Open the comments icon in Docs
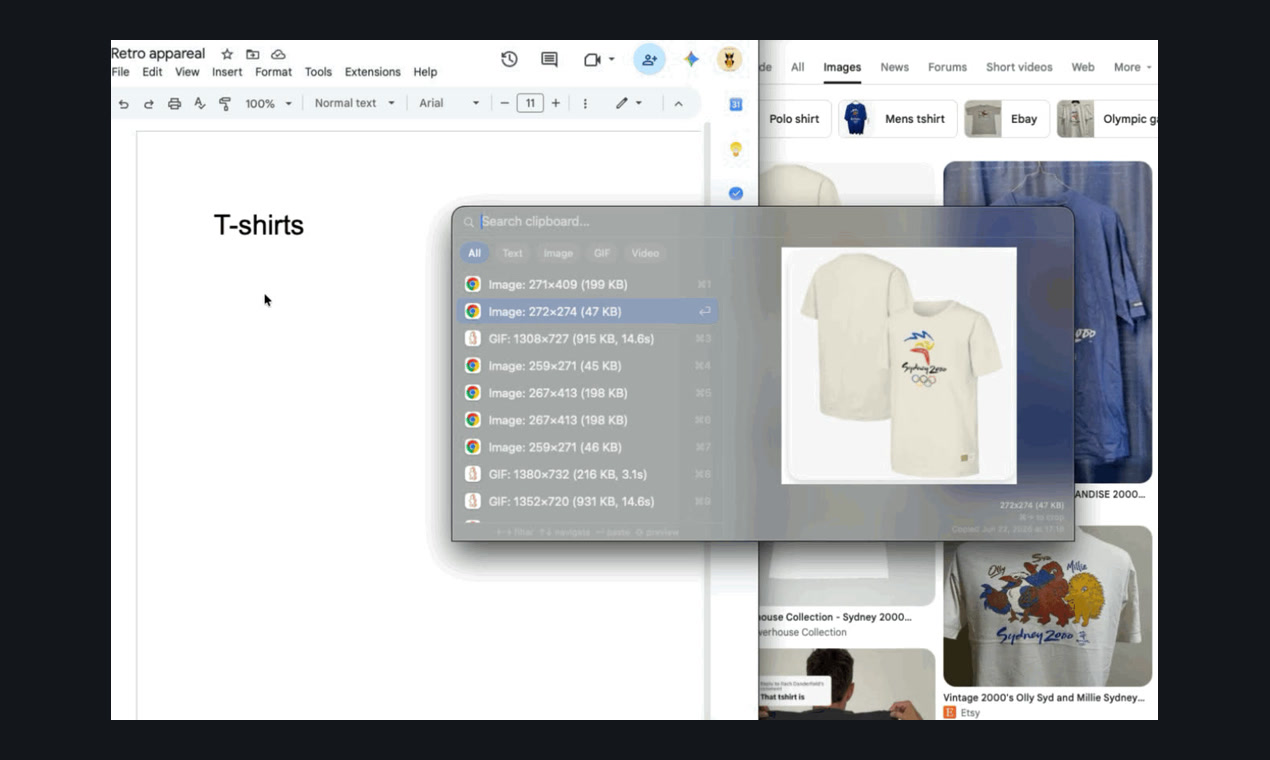Image resolution: width=1270 pixels, height=760 pixels. tap(549, 60)
